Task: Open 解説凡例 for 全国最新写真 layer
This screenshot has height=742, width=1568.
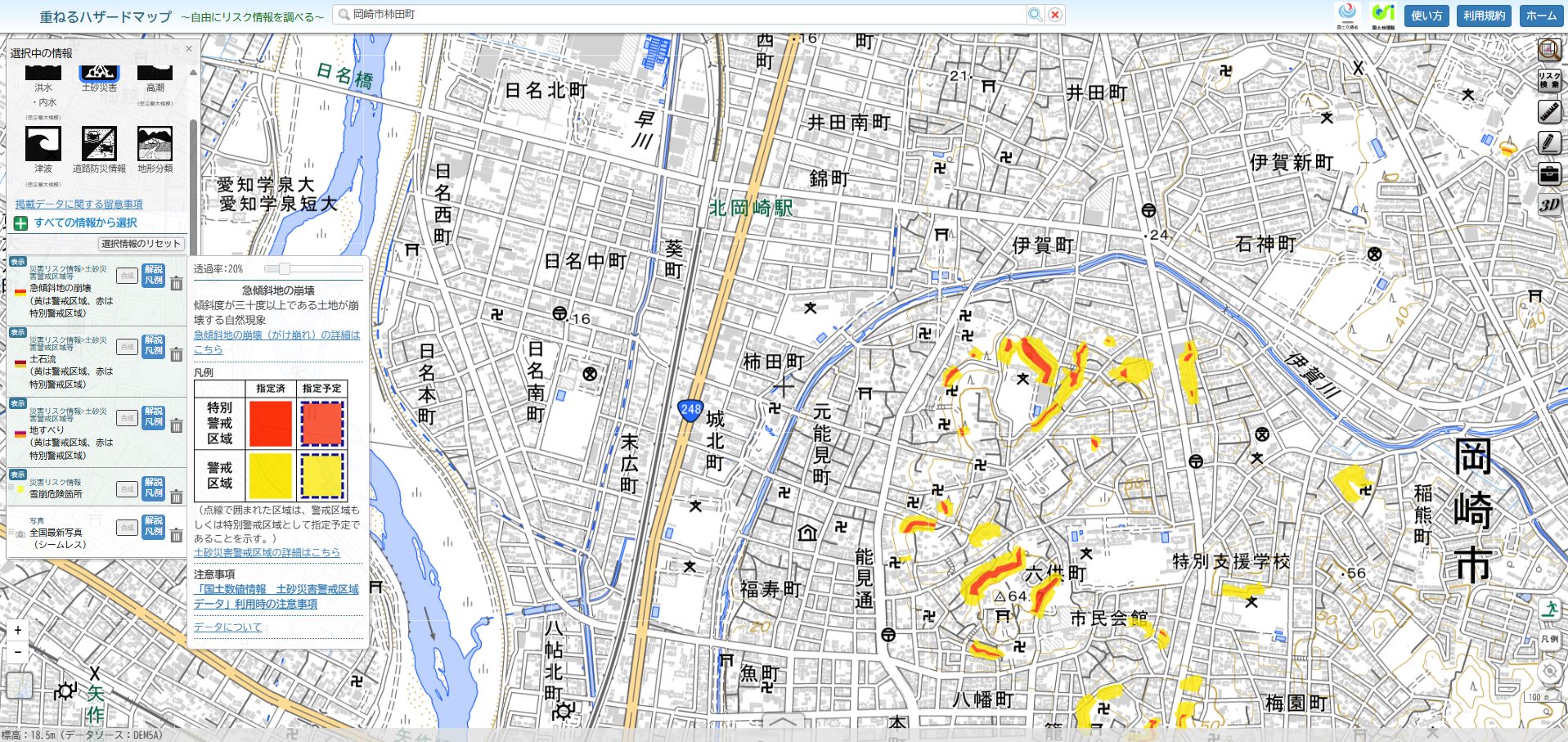Action: pyautogui.click(x=154, y=526)
